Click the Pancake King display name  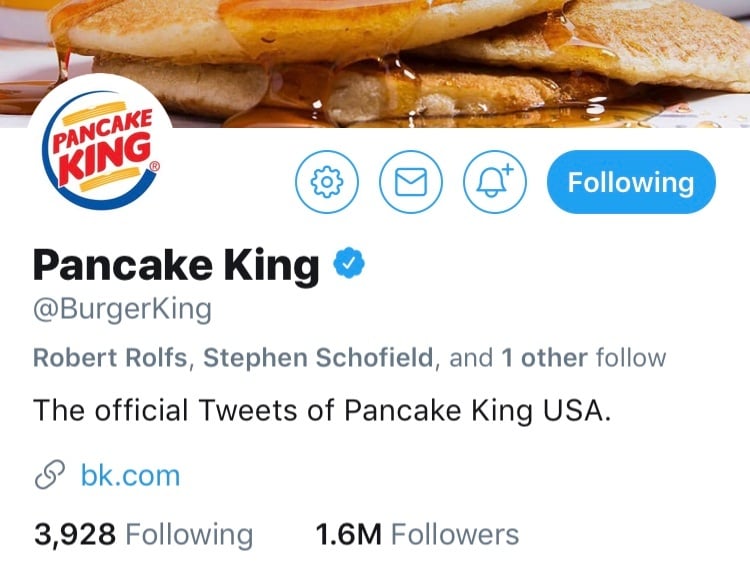tap(176, 265)
